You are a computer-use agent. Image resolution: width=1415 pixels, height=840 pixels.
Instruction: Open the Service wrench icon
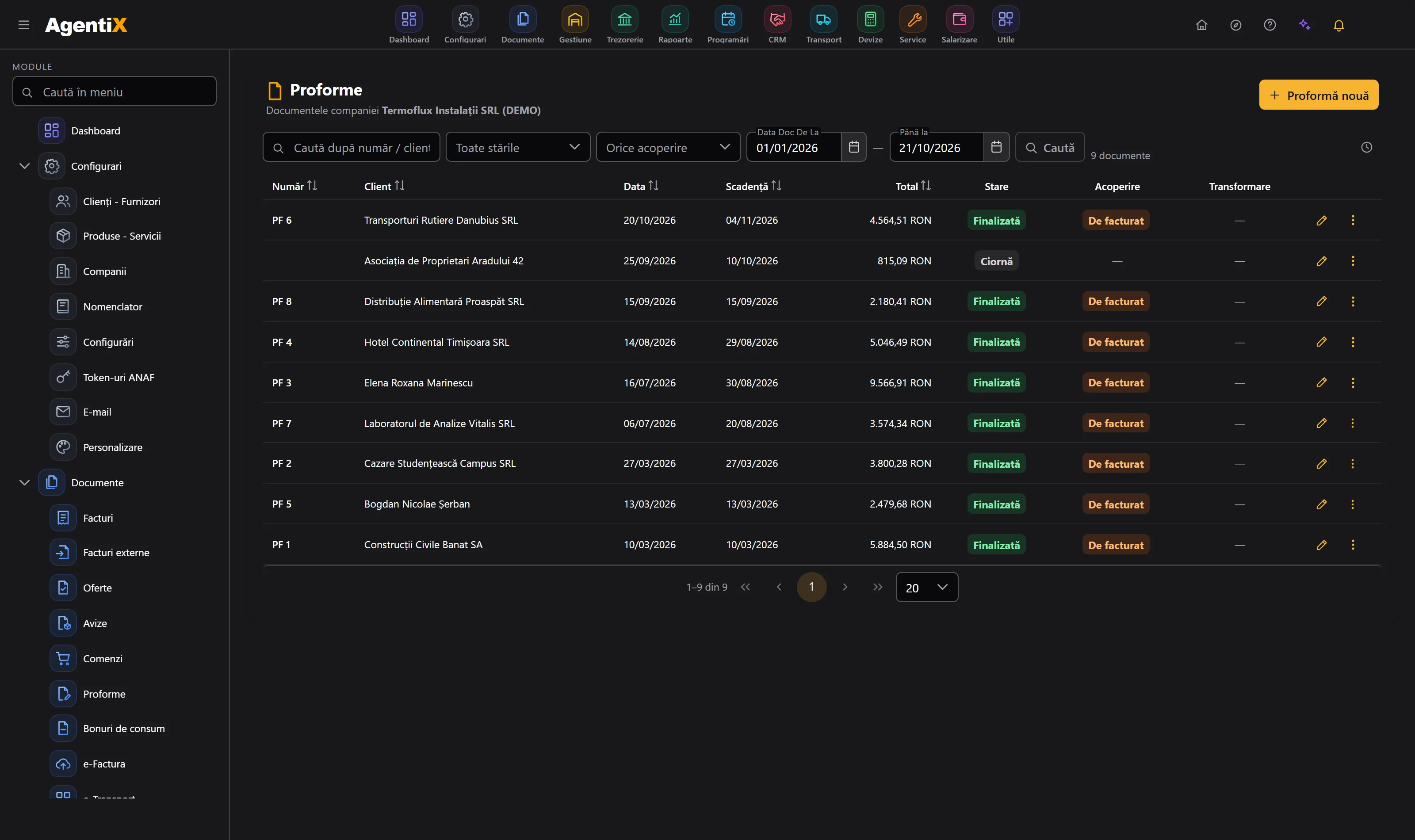pos(912,20)
